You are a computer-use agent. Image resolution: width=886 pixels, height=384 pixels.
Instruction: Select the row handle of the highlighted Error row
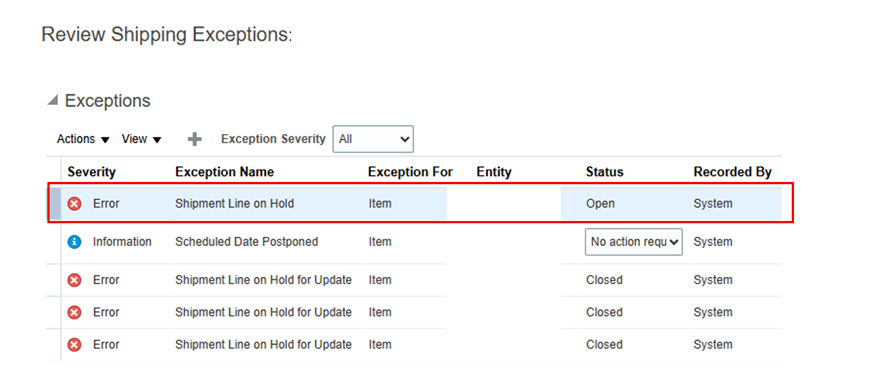click(55, 204)
